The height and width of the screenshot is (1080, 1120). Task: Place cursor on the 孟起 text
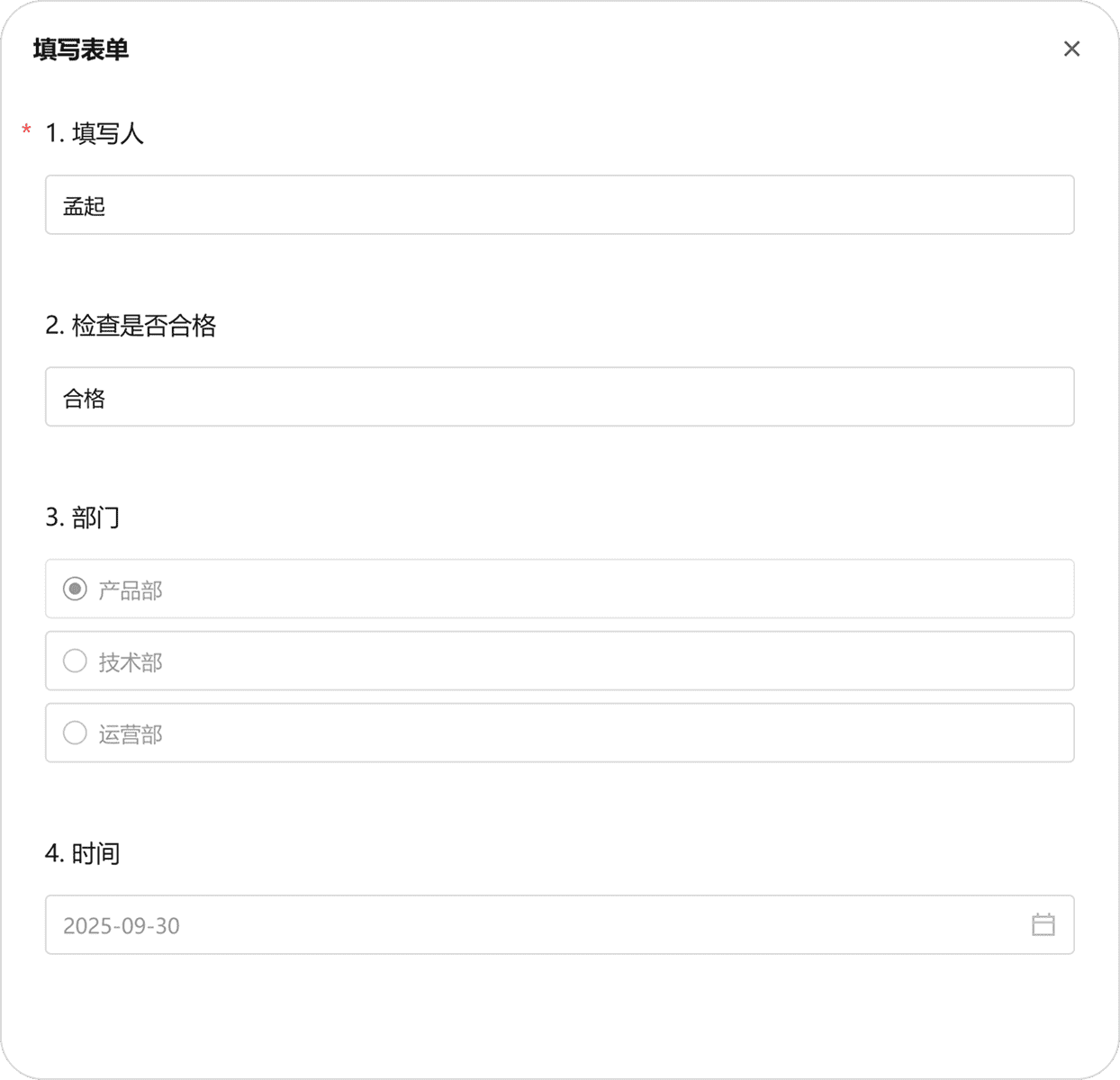coord(85,206)
